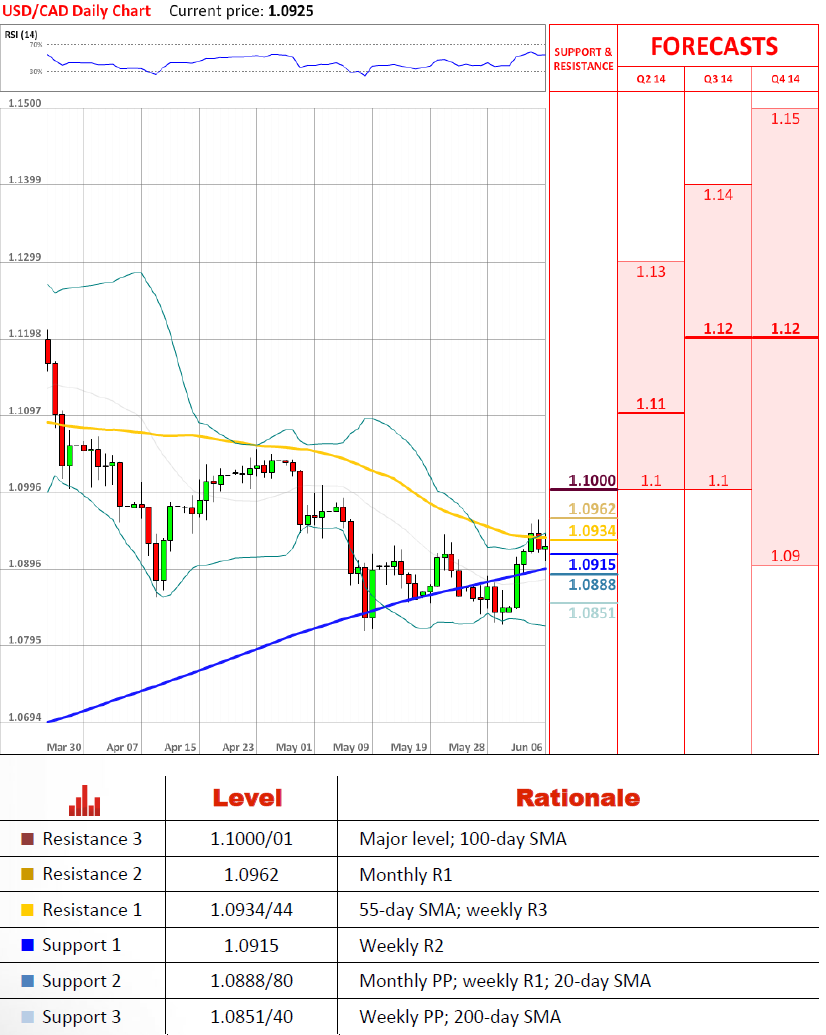Select the Support 3 row label

click(82, 1017)
